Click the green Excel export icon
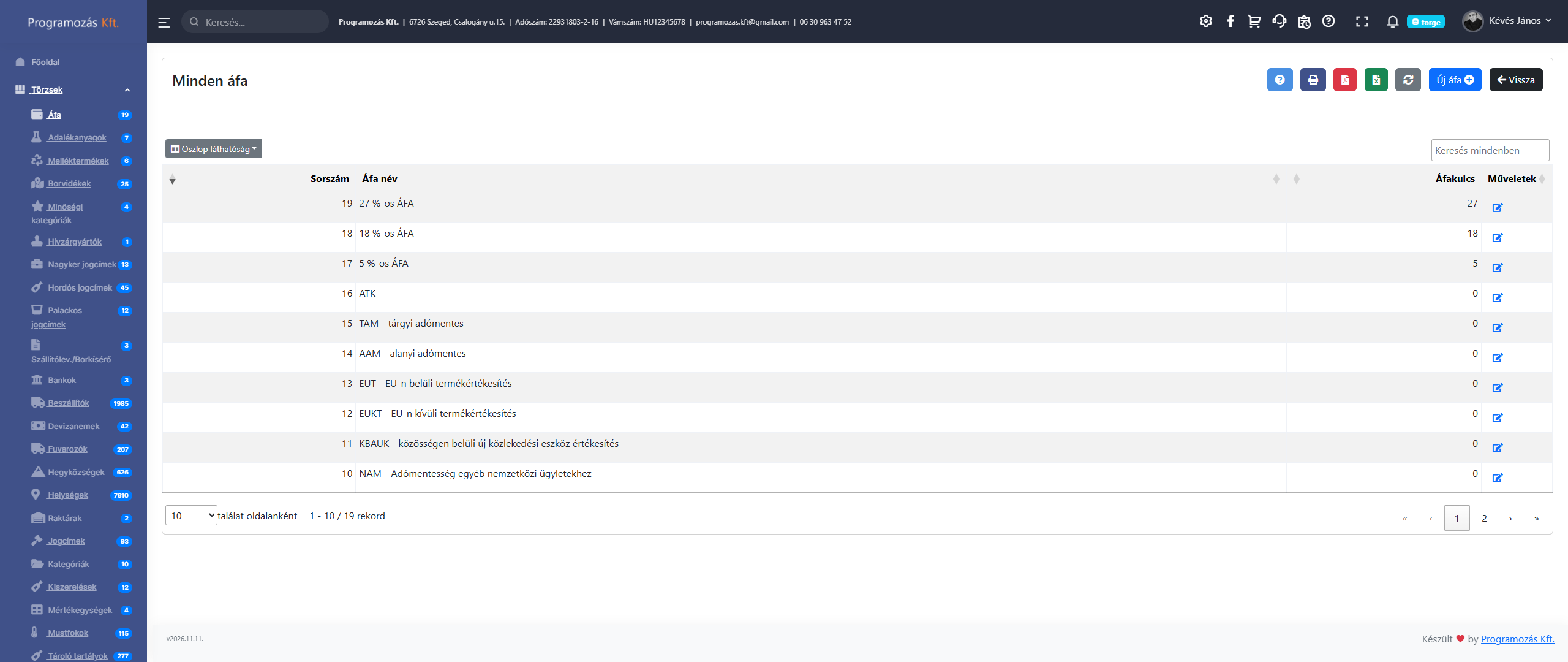1568x662 pixels. click(1376, 80)
